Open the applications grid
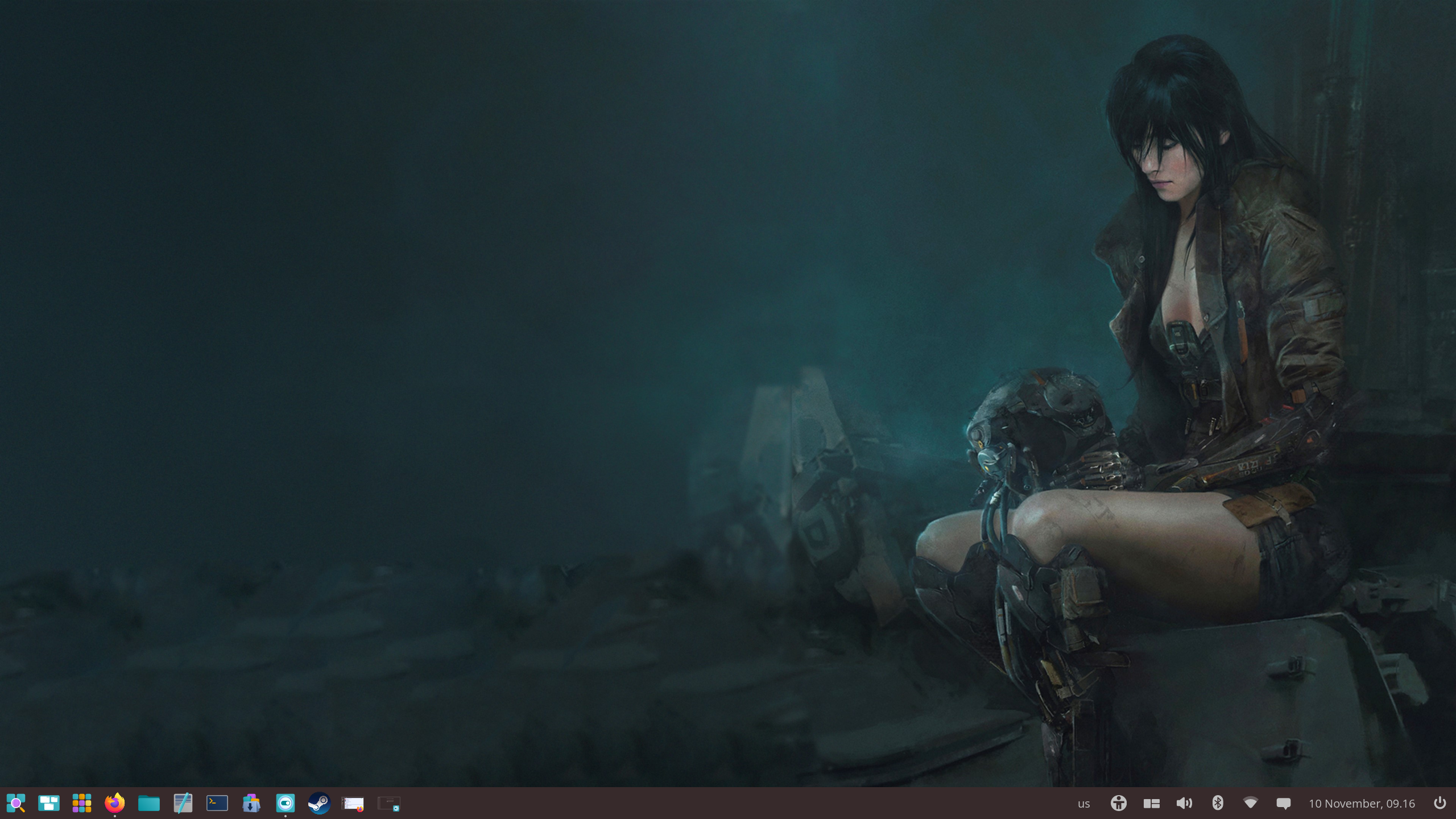 click(x=82, y=803)
